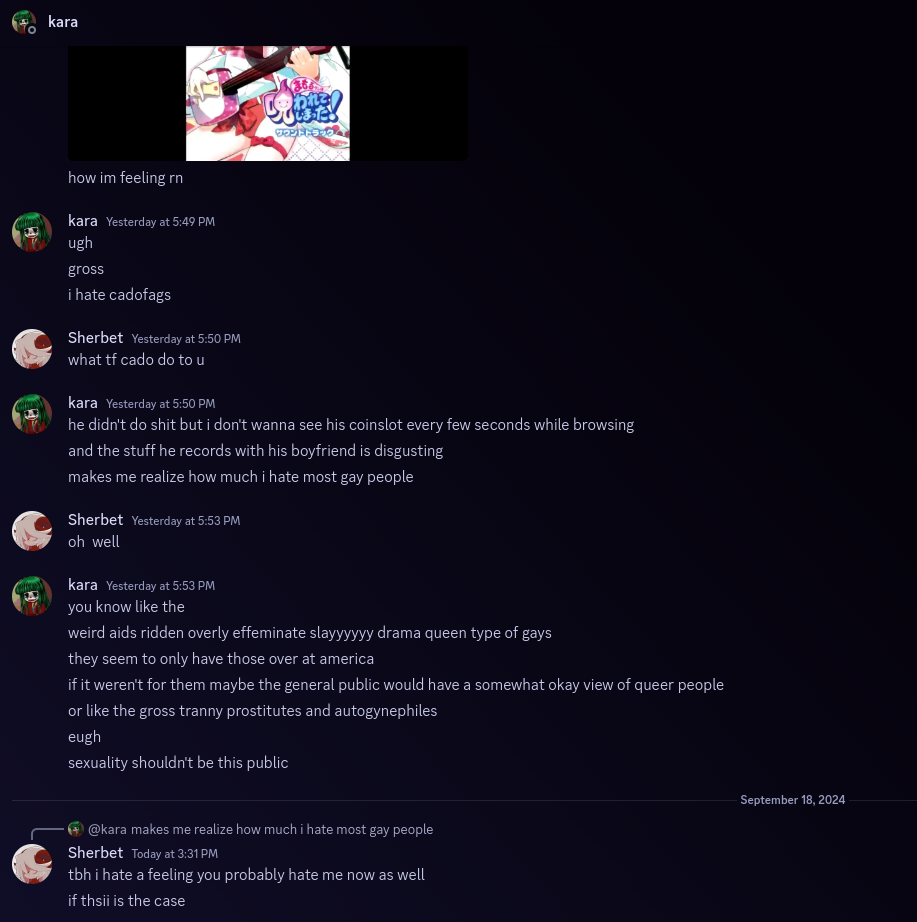Jump to the replied message via the reply preview
Viewport: 917px width, 922px height.
tap(282, 829)
